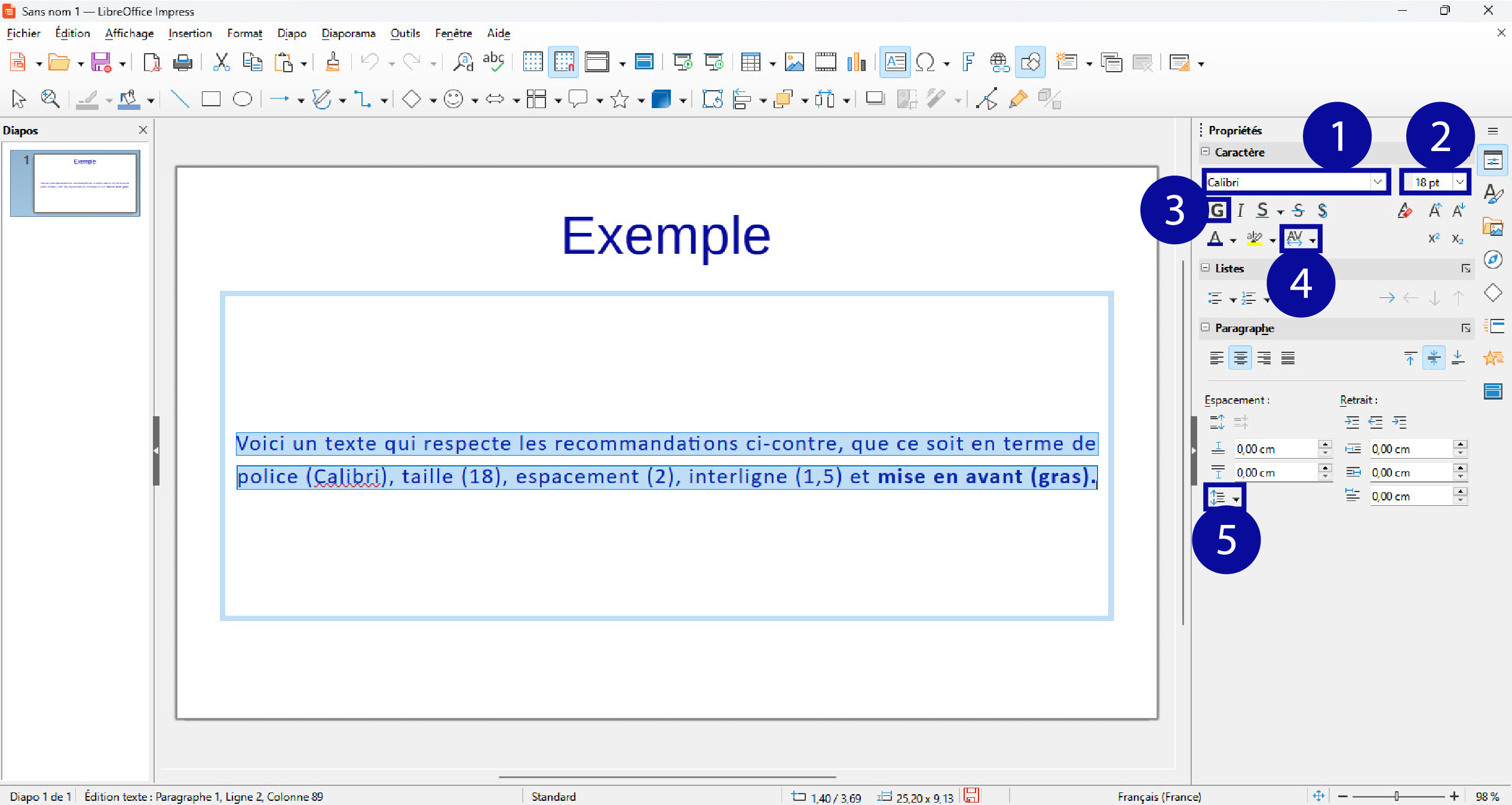Screen dimensions: 1512x805
Task: Click the zoom slider in status bar
Action: point(1397,797)
